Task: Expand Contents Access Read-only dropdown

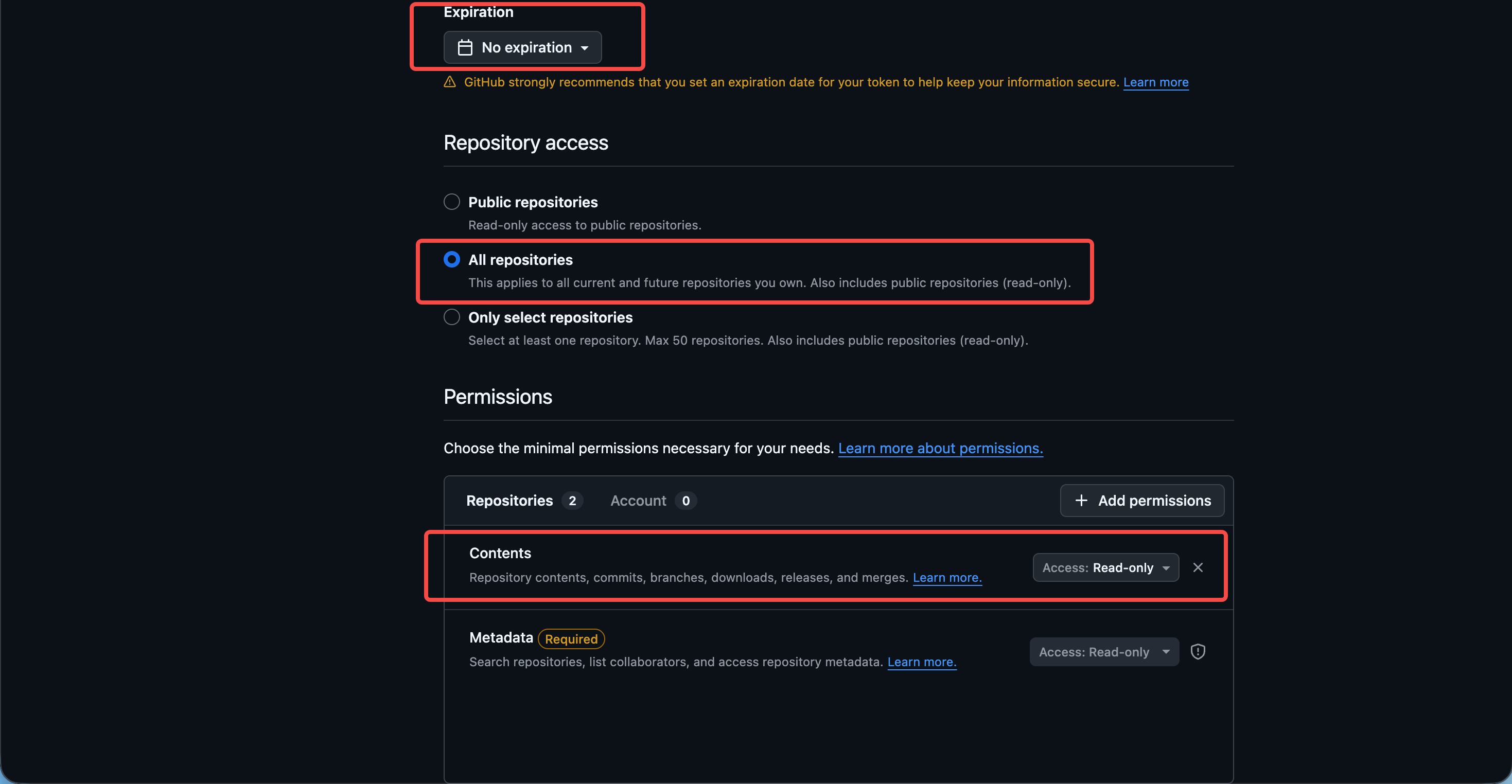Action: tap(1106, 567)
